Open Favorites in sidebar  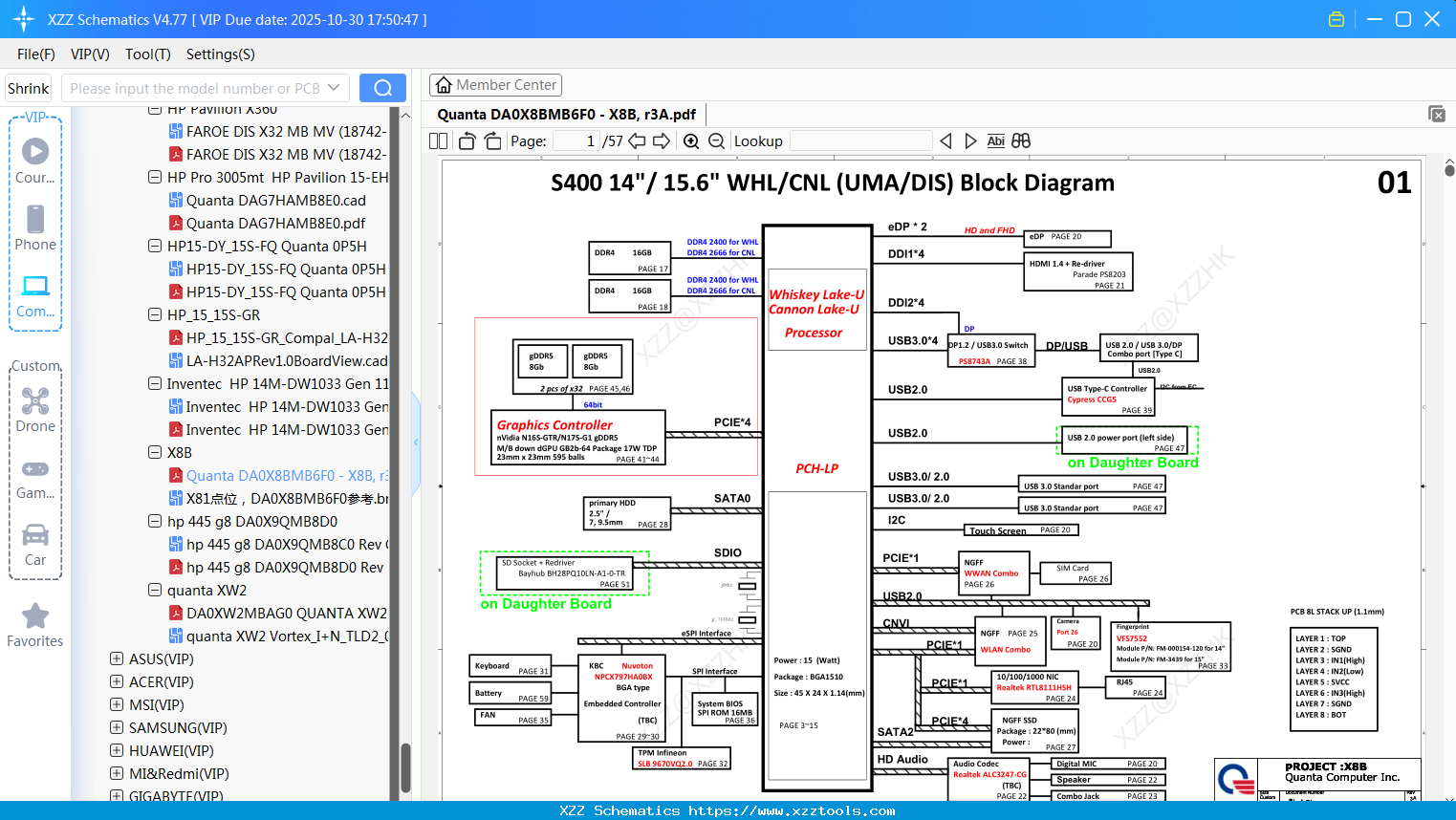point(35,626)
